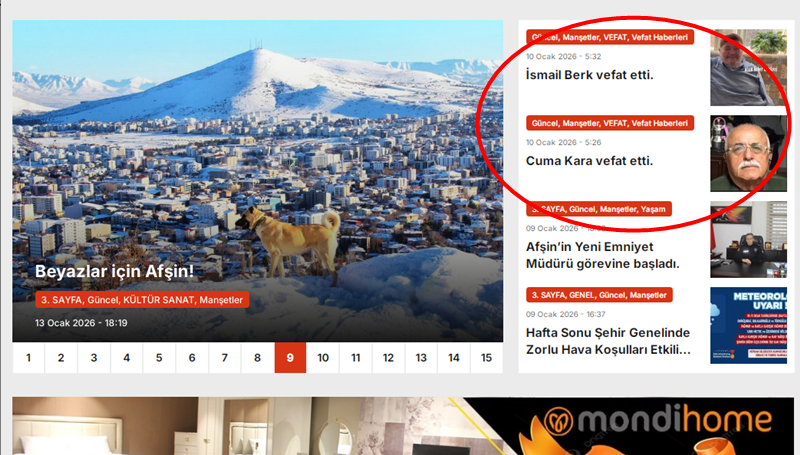800x455 pixels.
Task: Open the 'İsmail Berk vefat etti.' article
Action: tap(589, 75)
